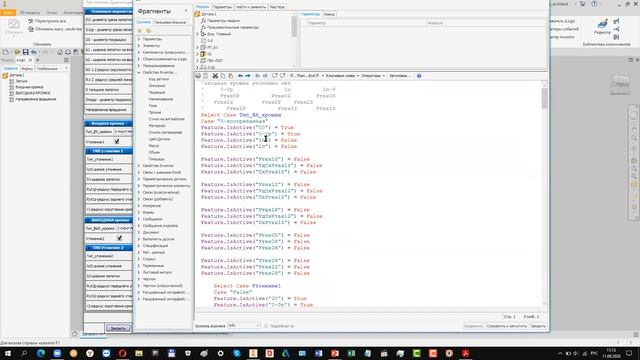Viewport: 640px width, 360px height.
Task: Click the Имена tab next to Параметры
Action: [x=329, y=14]
